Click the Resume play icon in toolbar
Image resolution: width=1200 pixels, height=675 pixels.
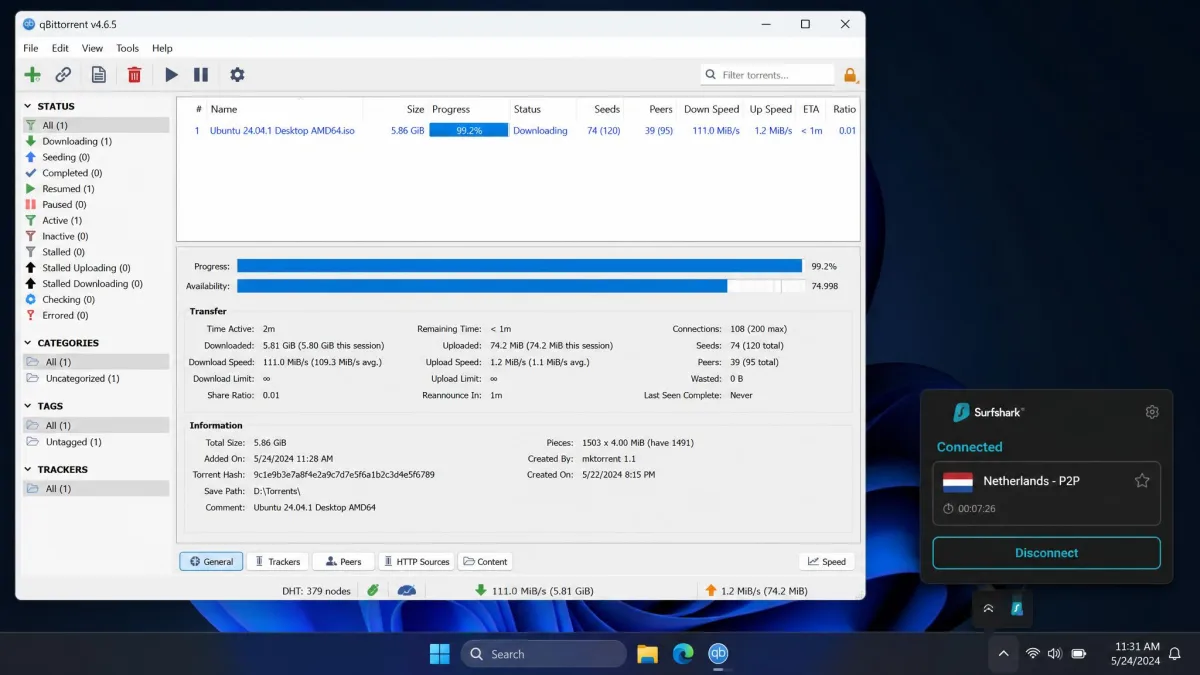[171, 74]
